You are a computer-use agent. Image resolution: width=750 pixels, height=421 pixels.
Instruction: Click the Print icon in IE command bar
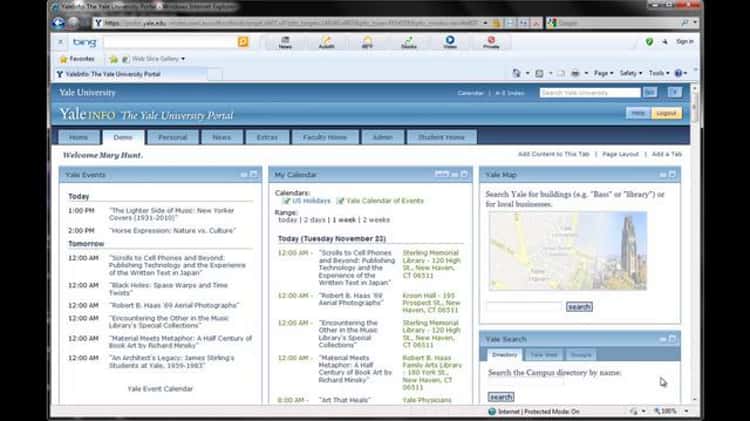coord(575,73)
